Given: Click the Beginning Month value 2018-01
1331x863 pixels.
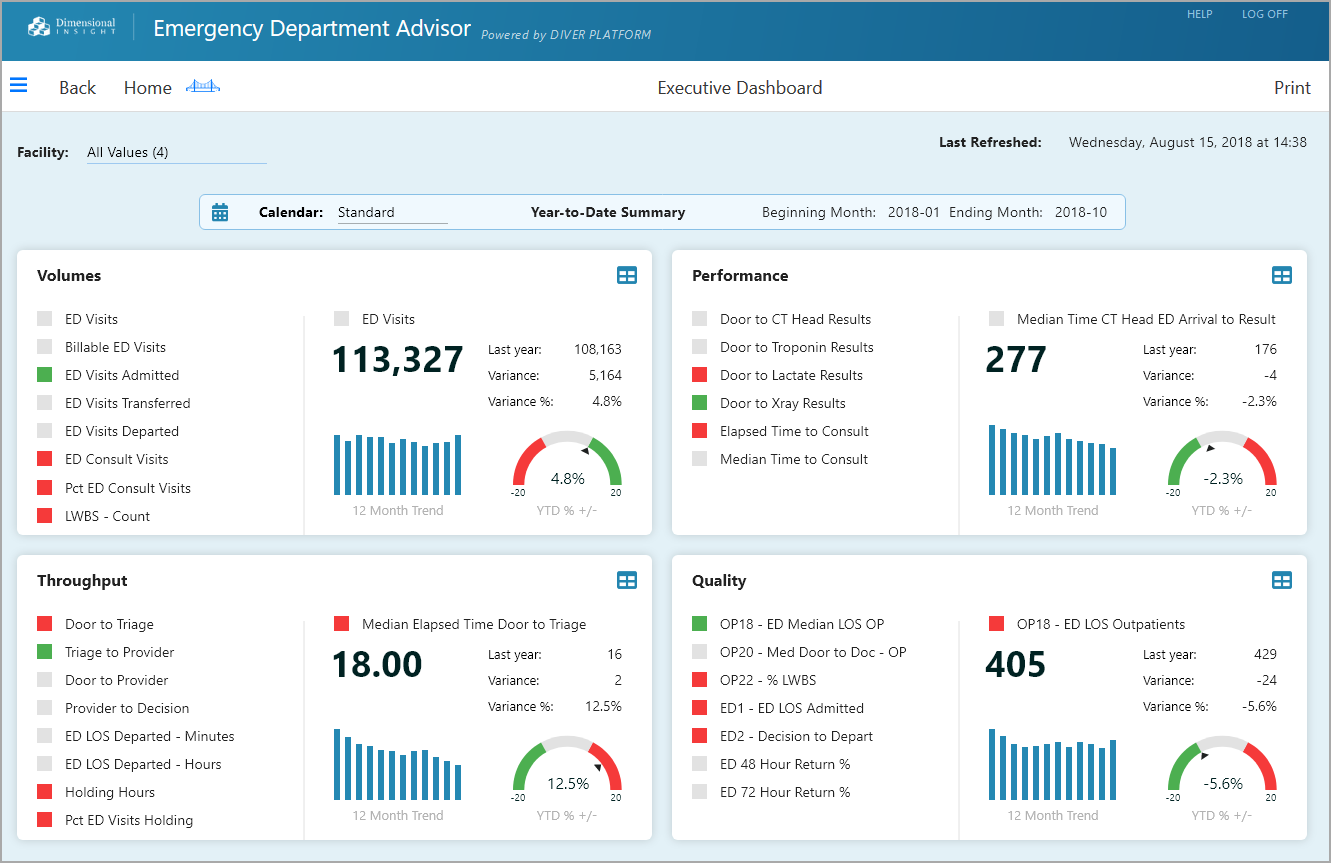Looking at the screenshot, I should click(x=914, y=212).
